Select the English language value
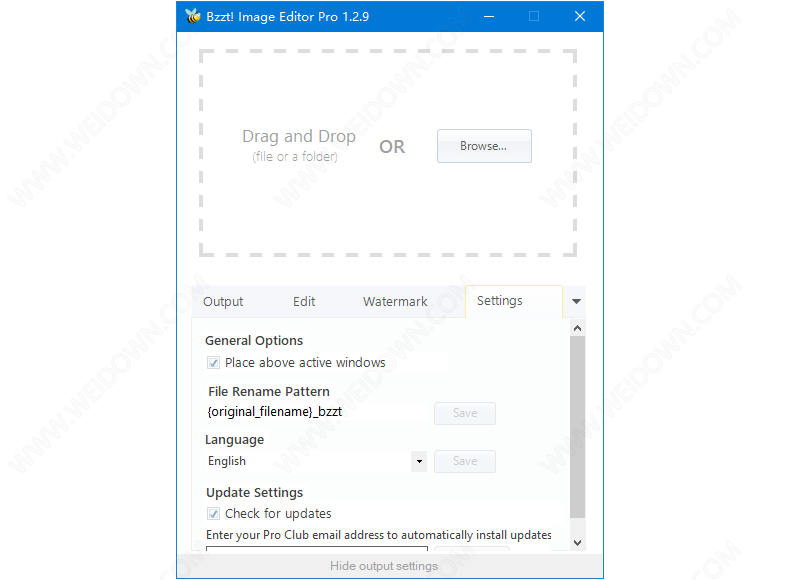This screenshot has height=580, width=790. point(227,461)
